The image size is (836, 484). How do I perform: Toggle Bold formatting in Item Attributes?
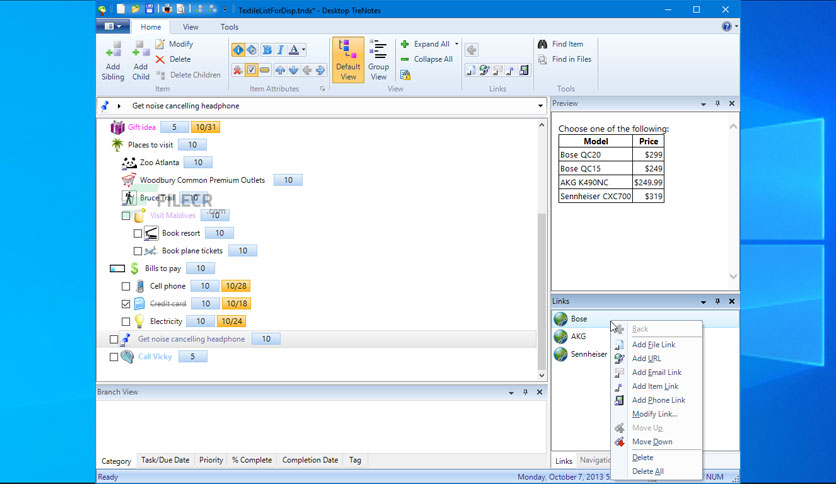point(267,50)
